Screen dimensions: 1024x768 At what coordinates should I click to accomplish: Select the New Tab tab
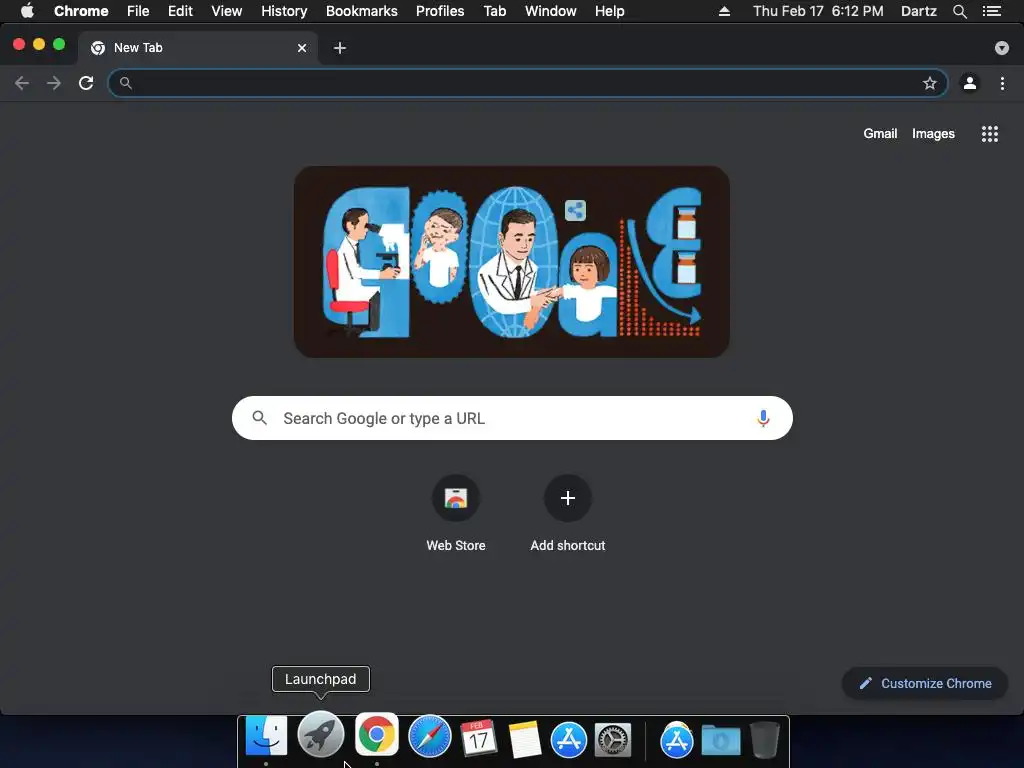coord(198,48)
